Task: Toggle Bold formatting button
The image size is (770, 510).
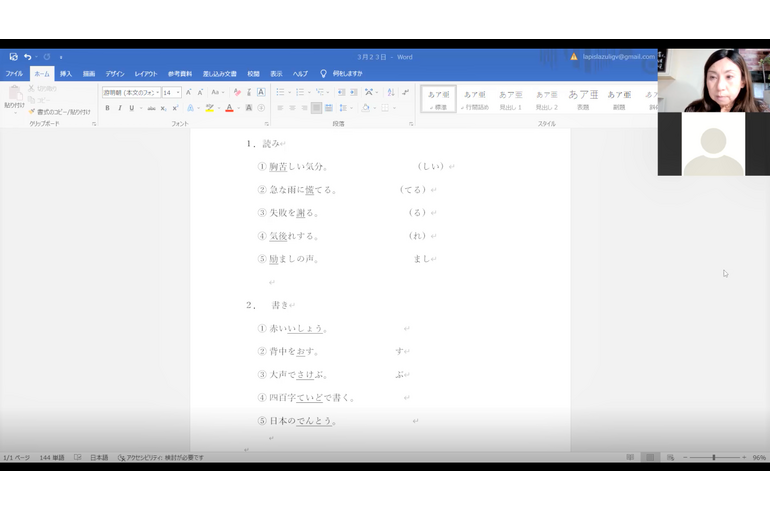Action: coord(107,108)
